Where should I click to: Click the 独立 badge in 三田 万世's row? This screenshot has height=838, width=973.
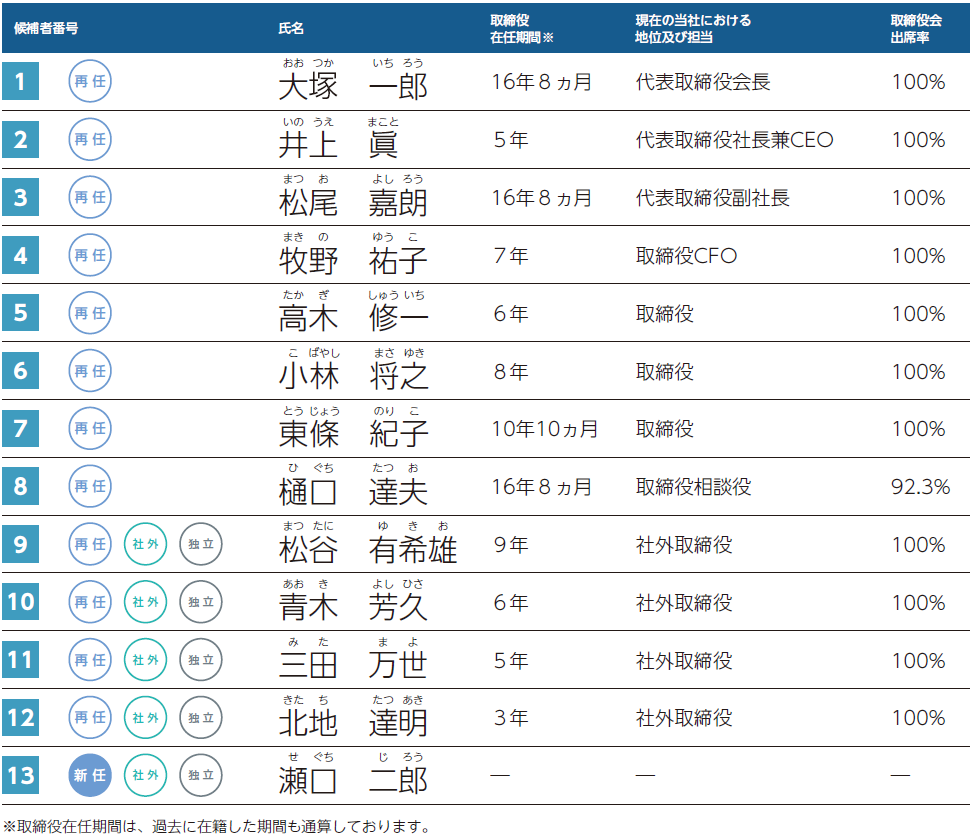coord(201,660)
